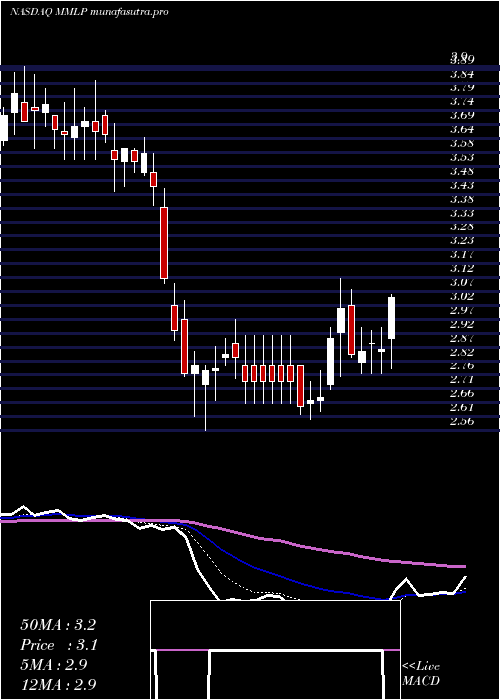Select the 3.79 price axis label
The image size is (500, 700).
tap(462, 88)
